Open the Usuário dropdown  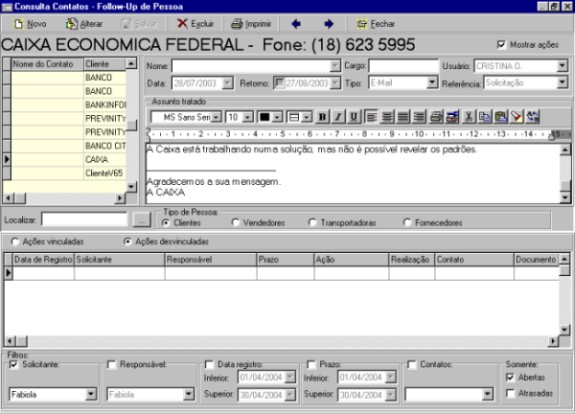coord(562,66)
